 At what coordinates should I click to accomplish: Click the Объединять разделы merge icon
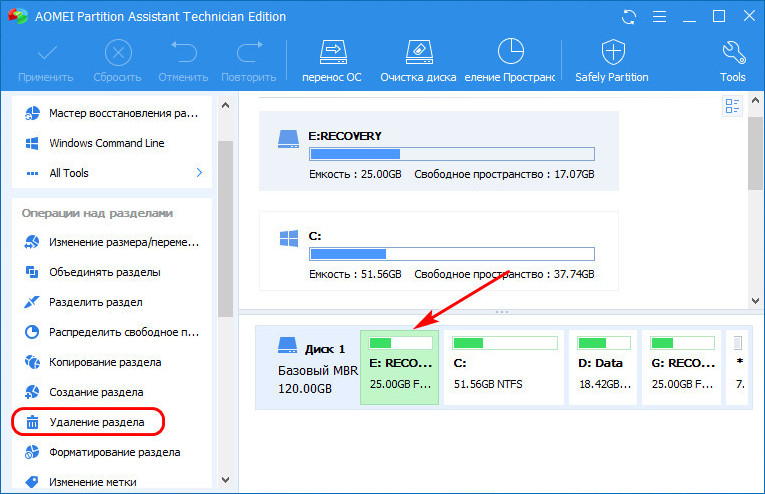[x=32, y=272]
